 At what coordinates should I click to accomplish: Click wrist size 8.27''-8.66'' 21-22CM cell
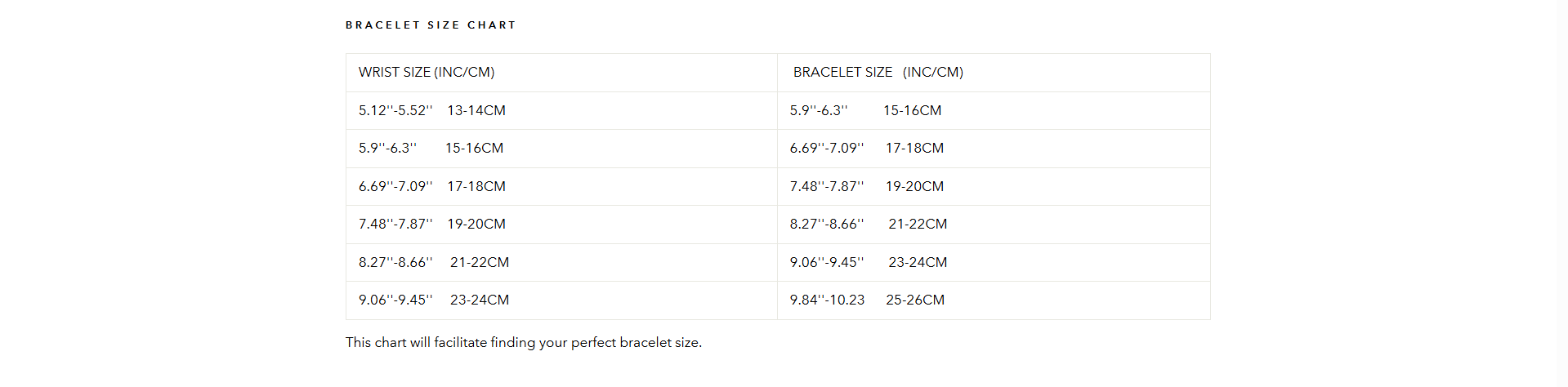561,262
